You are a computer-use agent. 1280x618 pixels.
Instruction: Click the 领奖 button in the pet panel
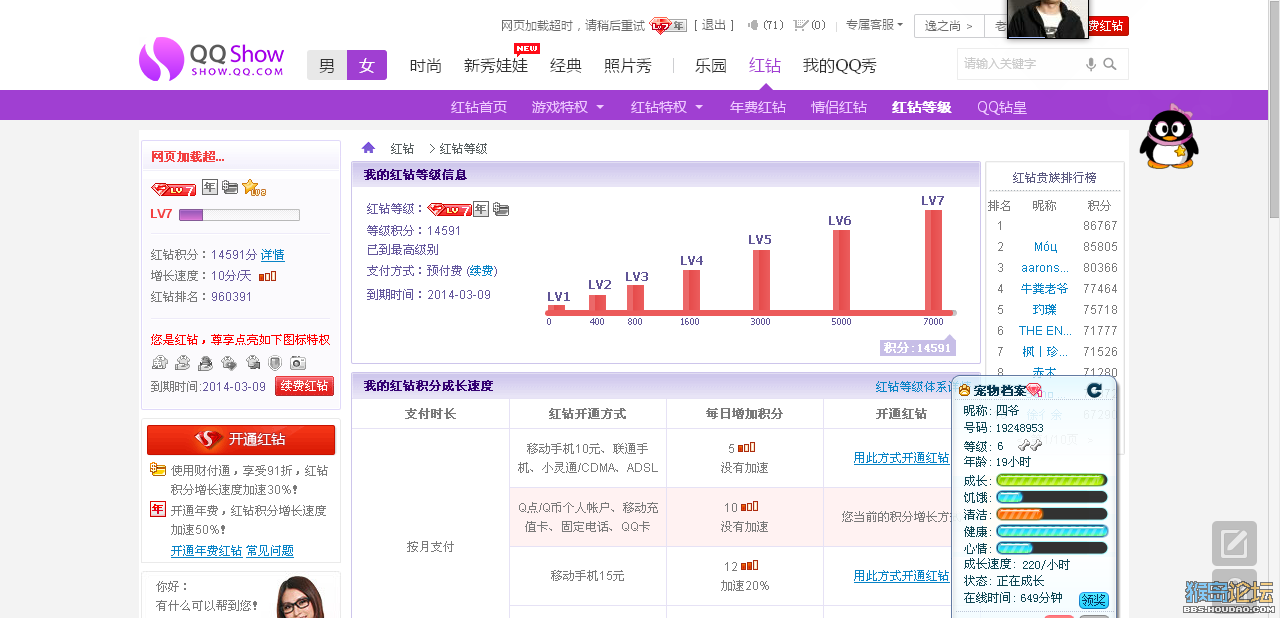1094,600
